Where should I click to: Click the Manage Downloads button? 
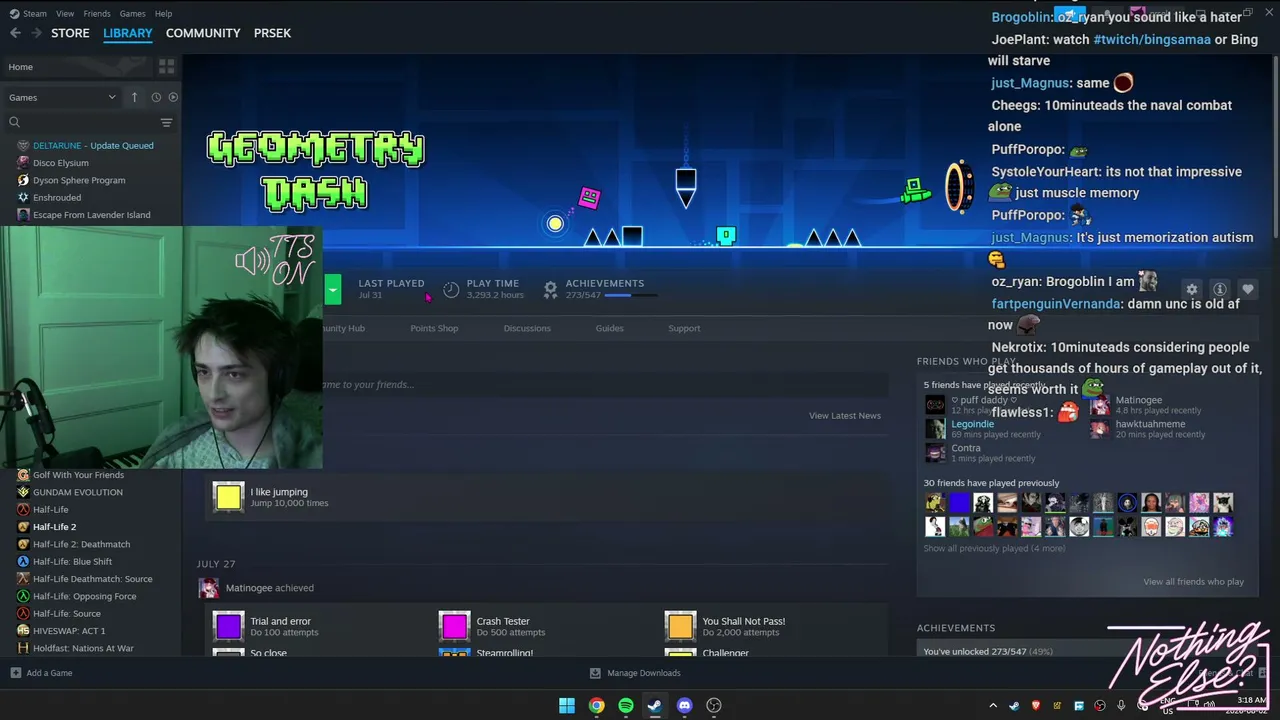pyautogui.click(x=635, y=673)
